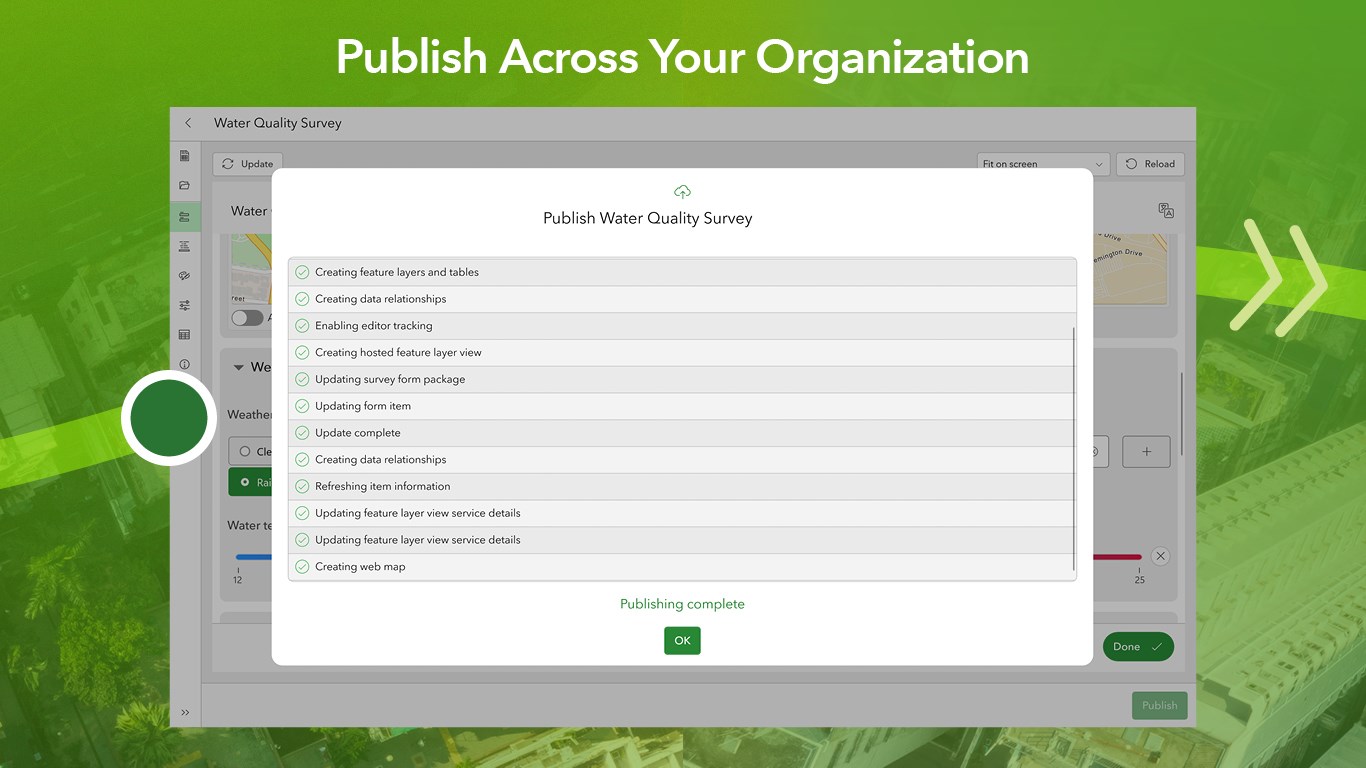
Task: Select the Refreshing item information row
Action: point(682,487)
